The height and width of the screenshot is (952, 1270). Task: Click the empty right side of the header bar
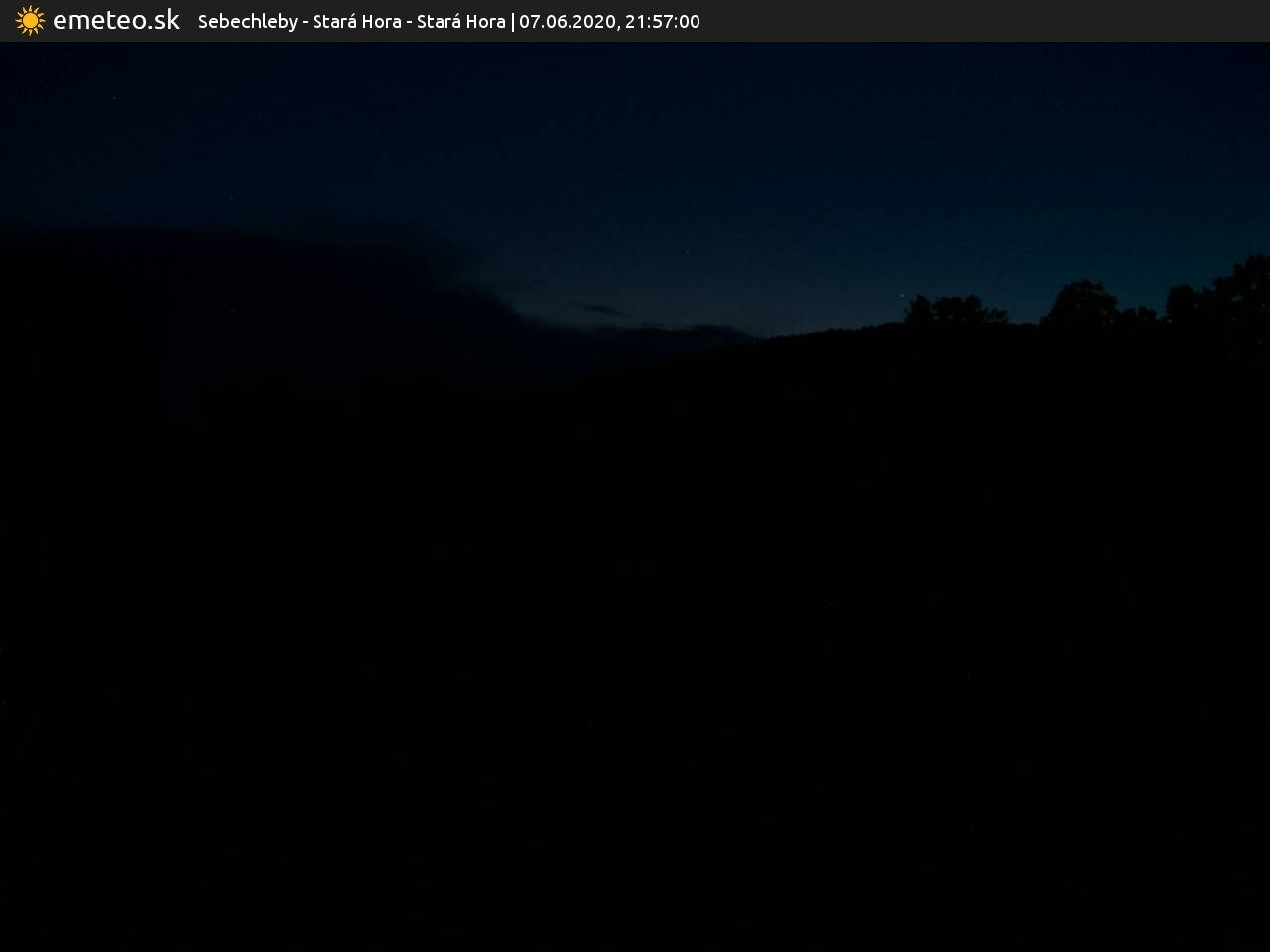992,21
